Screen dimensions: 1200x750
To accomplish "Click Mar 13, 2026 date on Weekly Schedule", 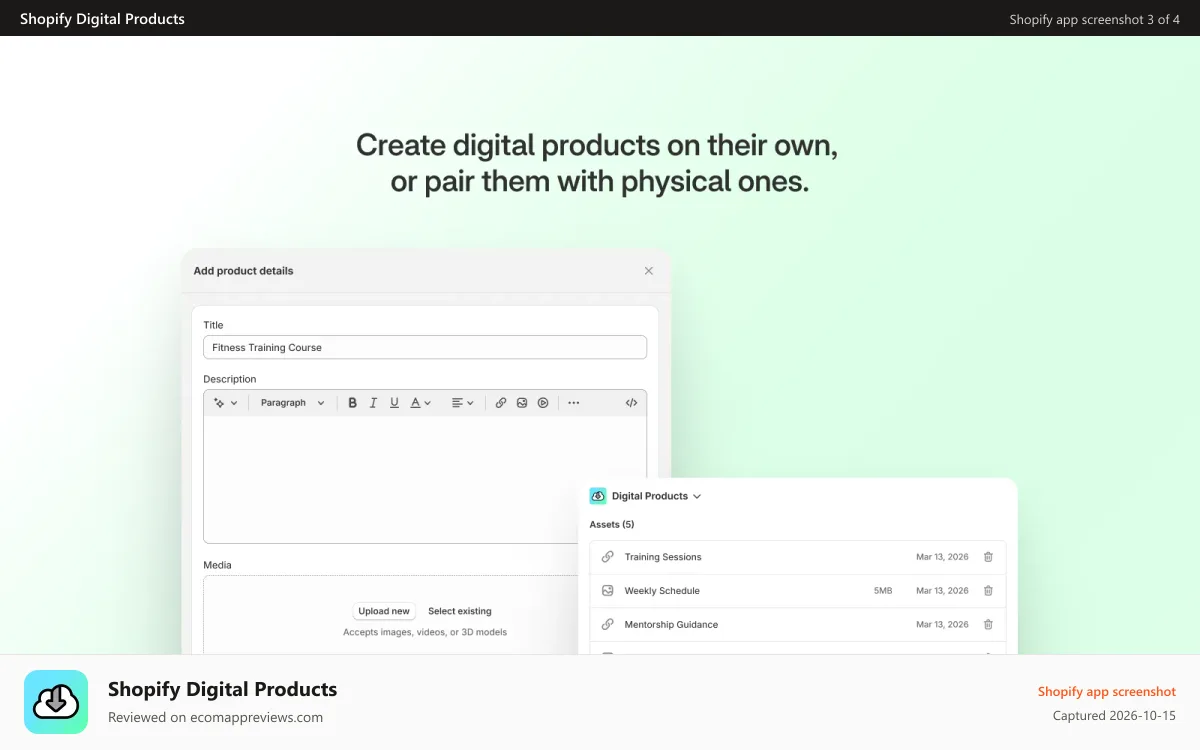I will (x=942, y=591).
